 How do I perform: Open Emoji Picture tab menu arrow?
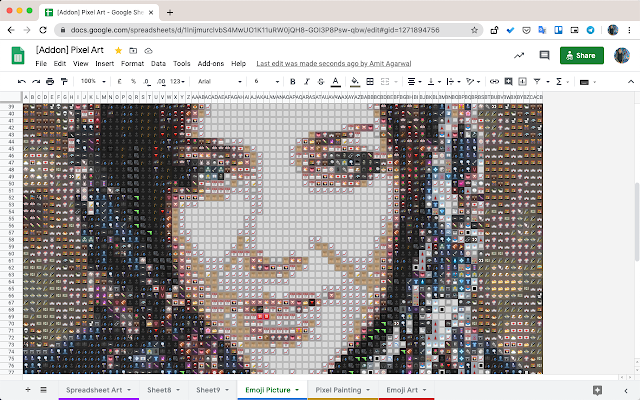pos(297,390)
